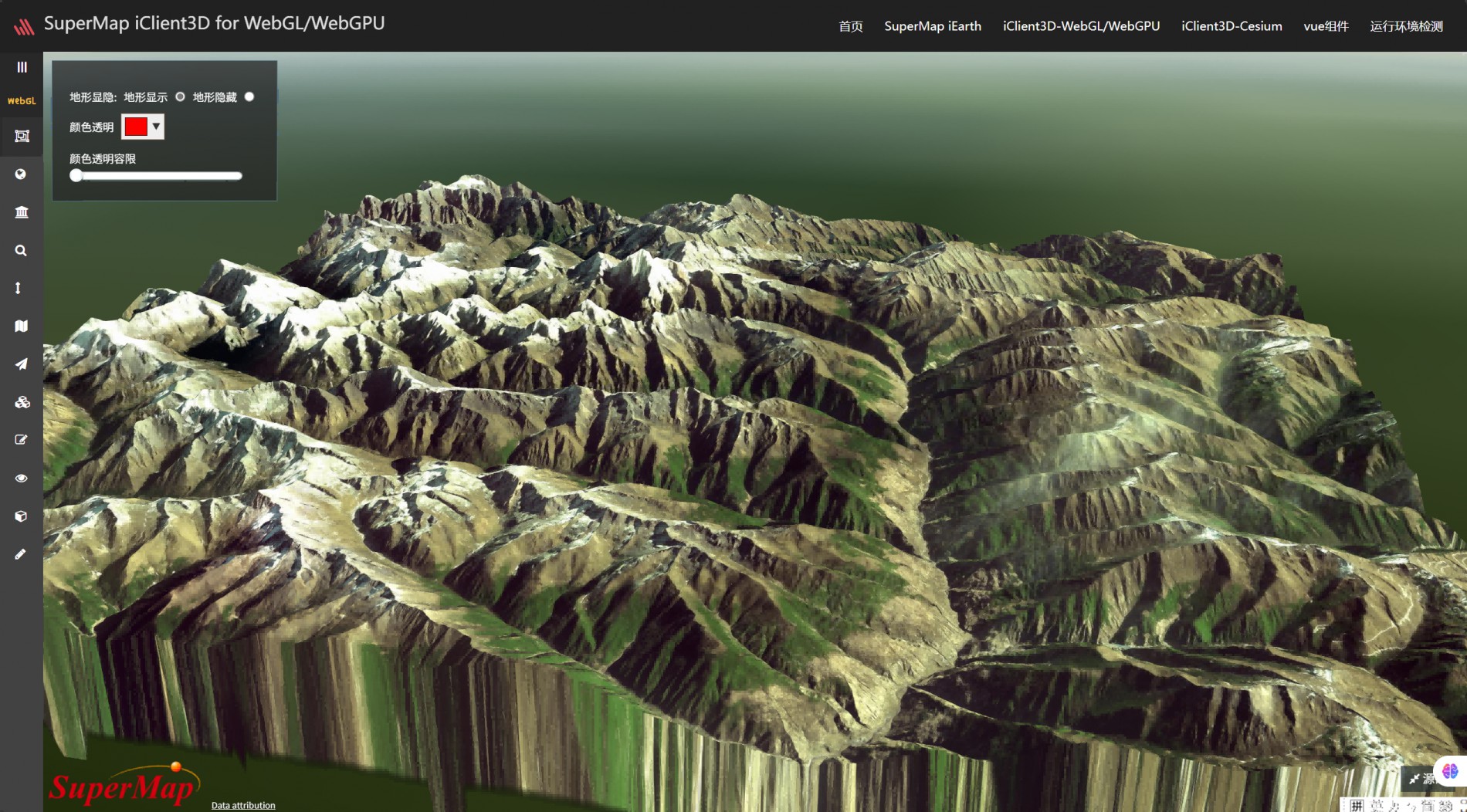Image resolution: width=1467 pixels, height=812 pixels.
Task: Click the three-bar sidebar menu icon
Action: 22,67
